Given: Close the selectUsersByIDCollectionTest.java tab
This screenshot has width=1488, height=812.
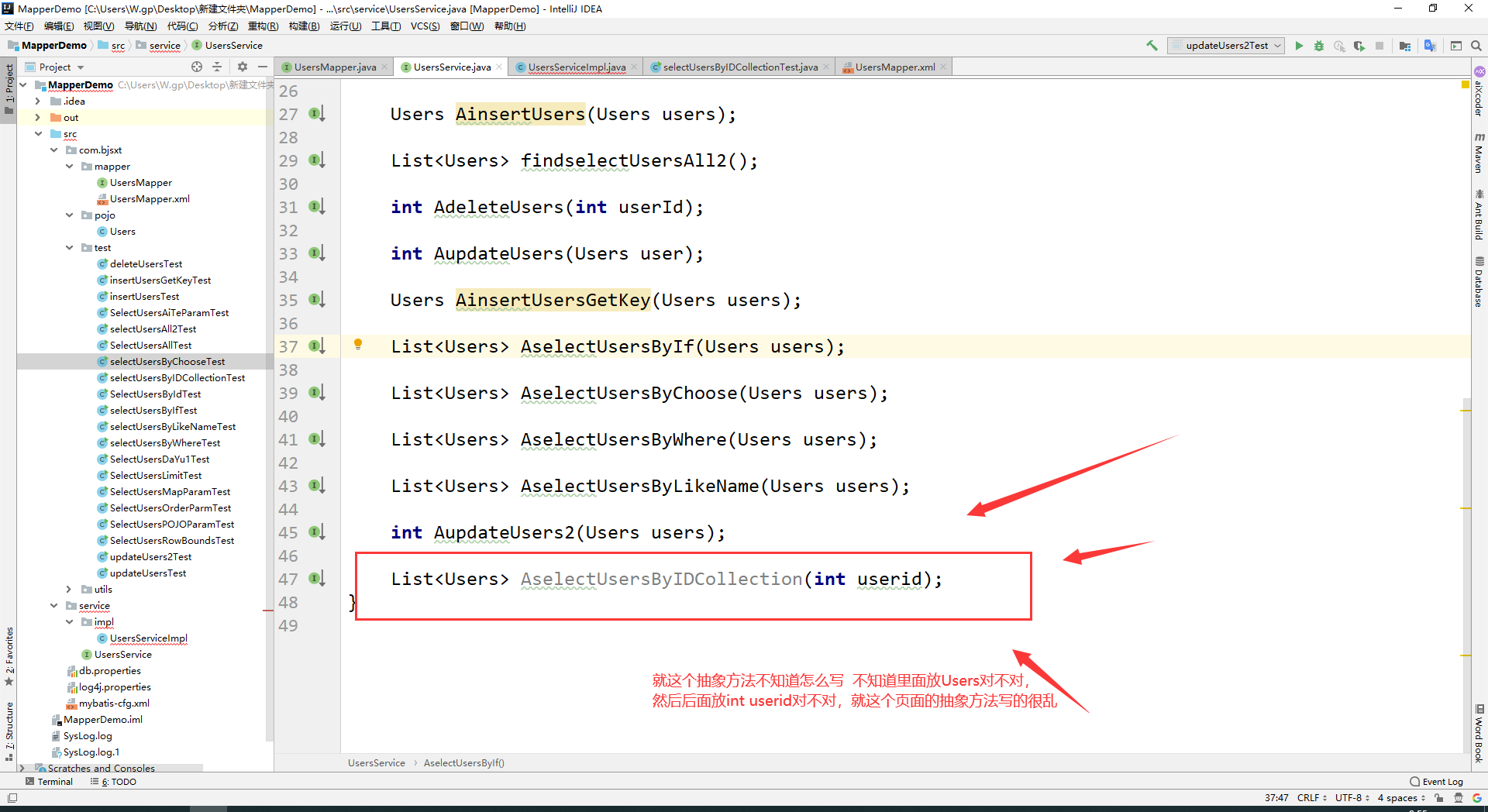Looking at the screenshot, I should (x=826, y=67).
